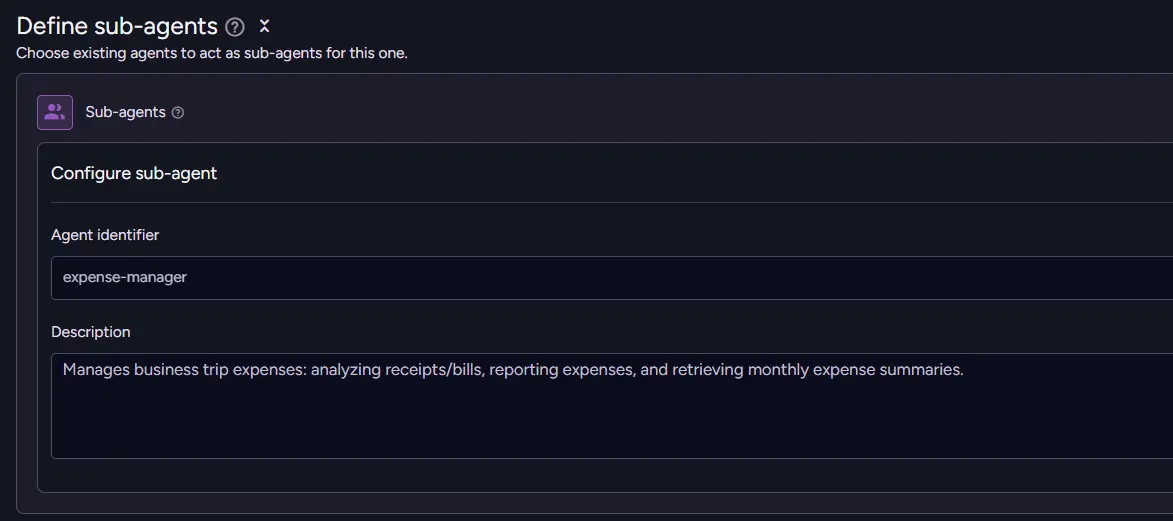1173x521 pixels.
Task: Open help tooltip beside Define sub-agents title
Action: tap(235, 27)
